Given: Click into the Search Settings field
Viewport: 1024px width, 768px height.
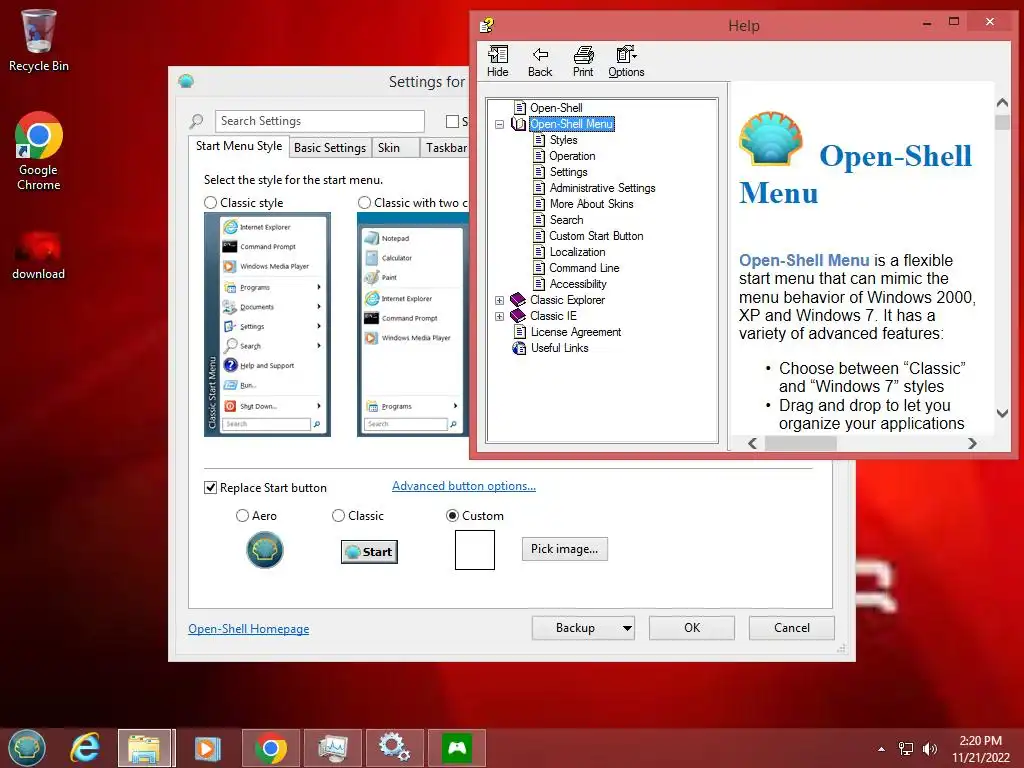Looking at the screenshot, I should [319, 121].
